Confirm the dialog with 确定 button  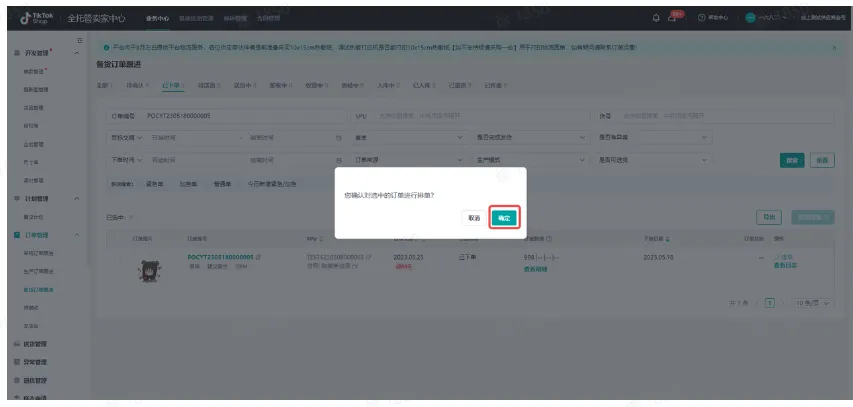click(504, 218)
